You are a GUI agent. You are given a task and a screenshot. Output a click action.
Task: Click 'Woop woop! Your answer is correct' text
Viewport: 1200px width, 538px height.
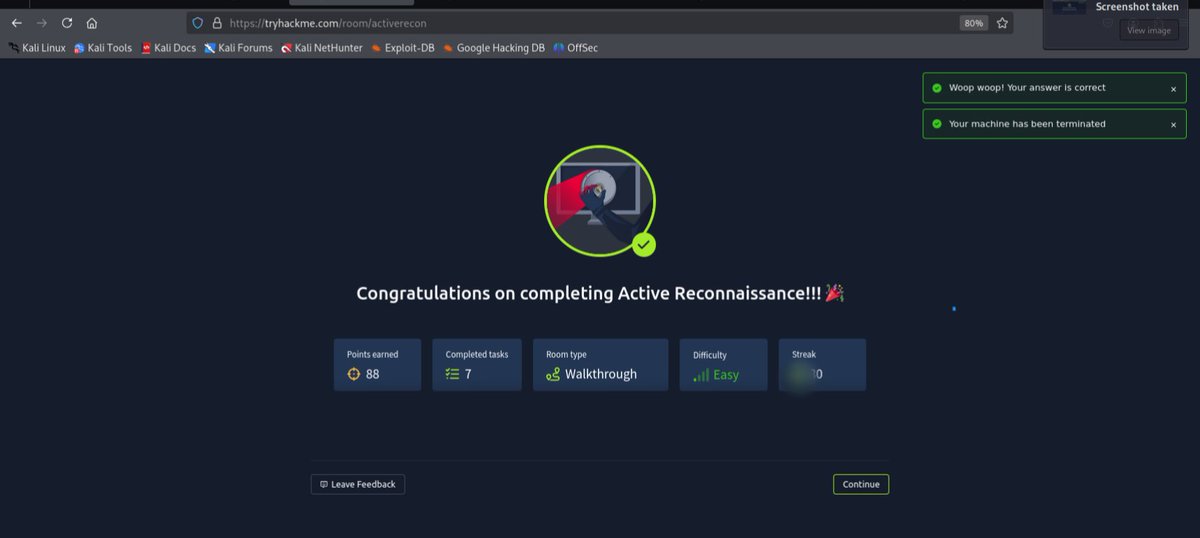[1027, 88]
